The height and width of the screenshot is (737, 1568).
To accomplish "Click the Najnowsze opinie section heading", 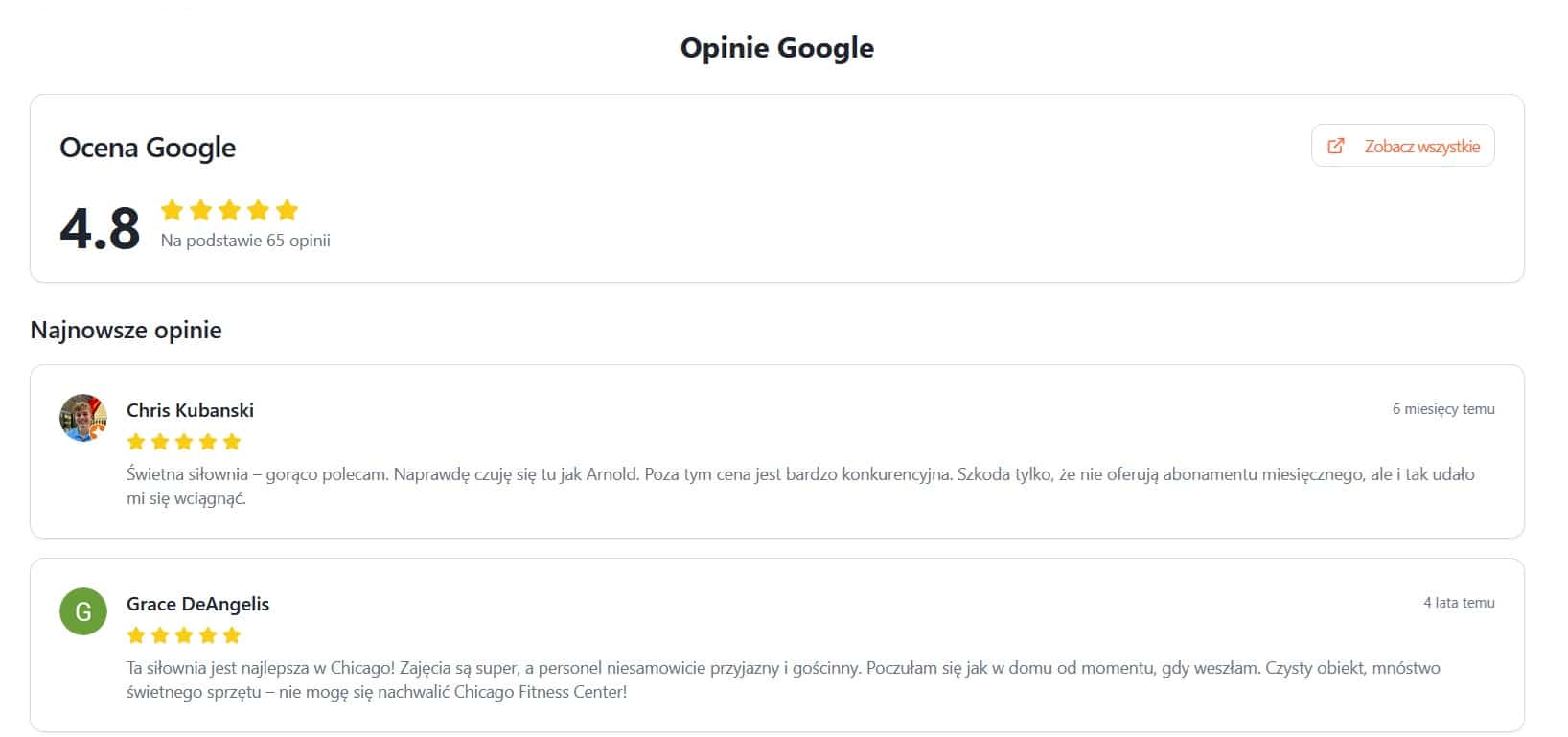I will 126,330.
